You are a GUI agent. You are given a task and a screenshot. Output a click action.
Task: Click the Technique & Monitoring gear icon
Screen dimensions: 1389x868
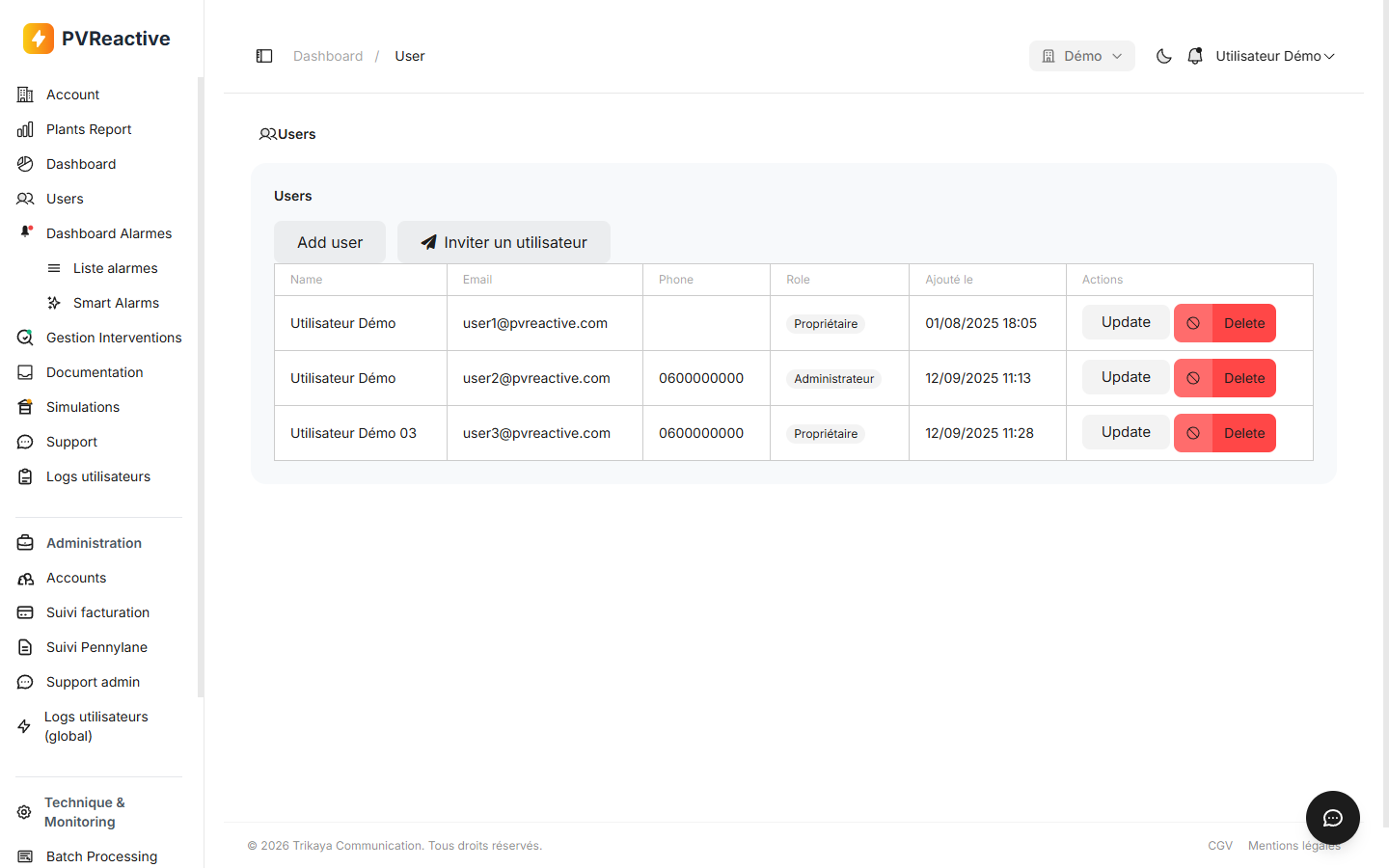click(24, 812)
